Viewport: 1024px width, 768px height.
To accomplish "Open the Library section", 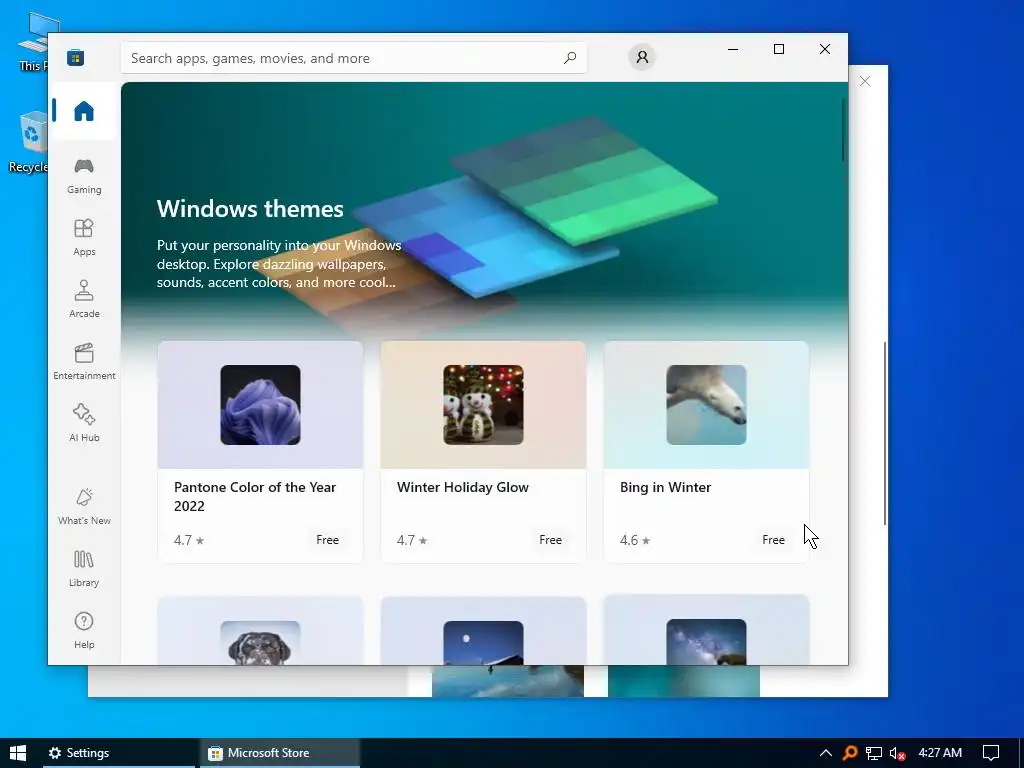I will pos(84,569).
